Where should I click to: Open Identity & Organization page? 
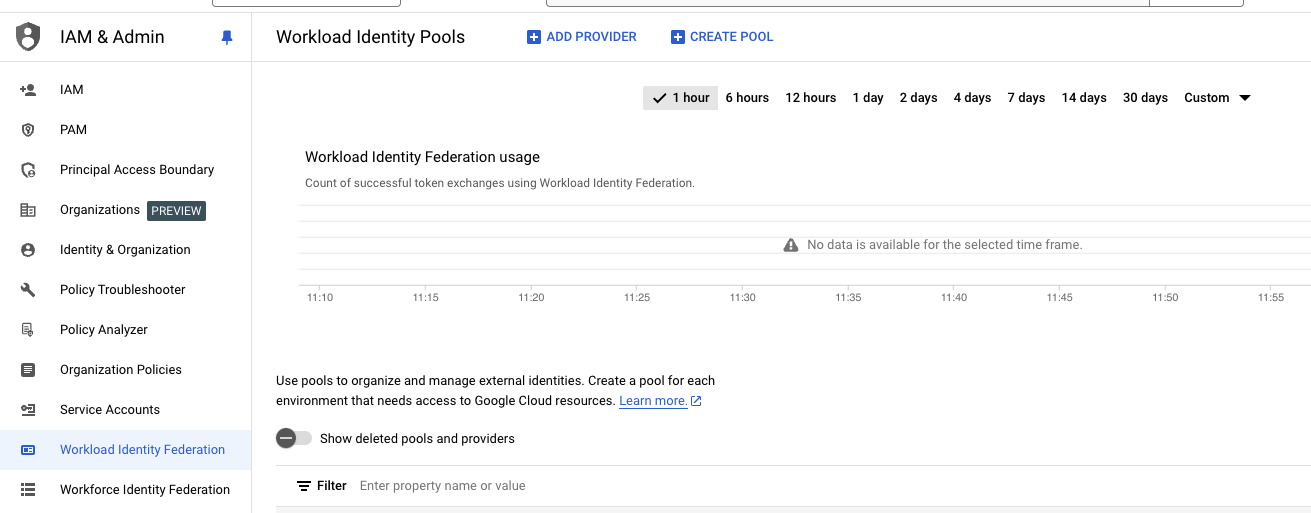click(x=125, y=250)
